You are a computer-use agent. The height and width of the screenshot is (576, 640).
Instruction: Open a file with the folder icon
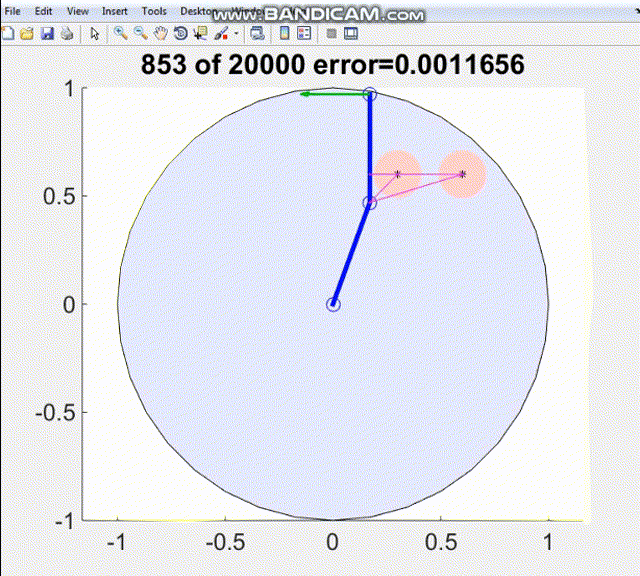(27, 33)
